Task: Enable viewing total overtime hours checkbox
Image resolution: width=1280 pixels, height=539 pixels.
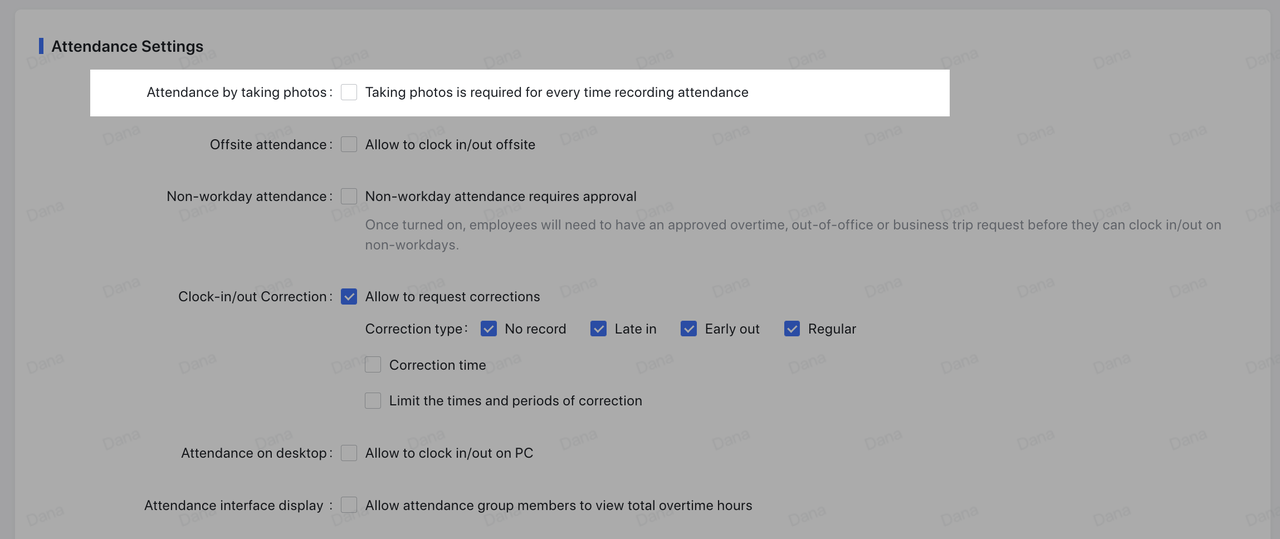Action: coord(349,505)
